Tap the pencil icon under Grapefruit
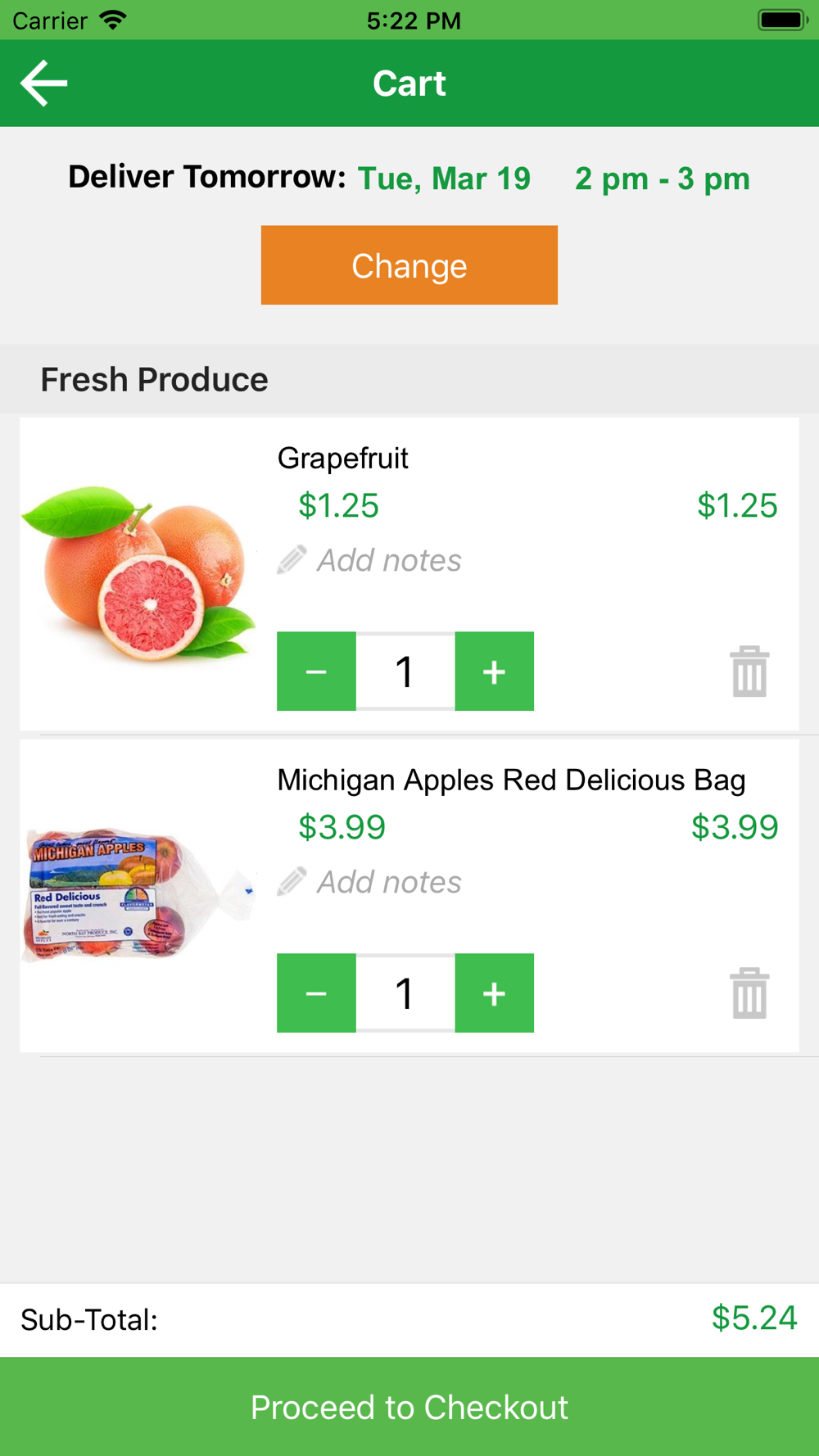819x1456 pixels. [292, 560]
